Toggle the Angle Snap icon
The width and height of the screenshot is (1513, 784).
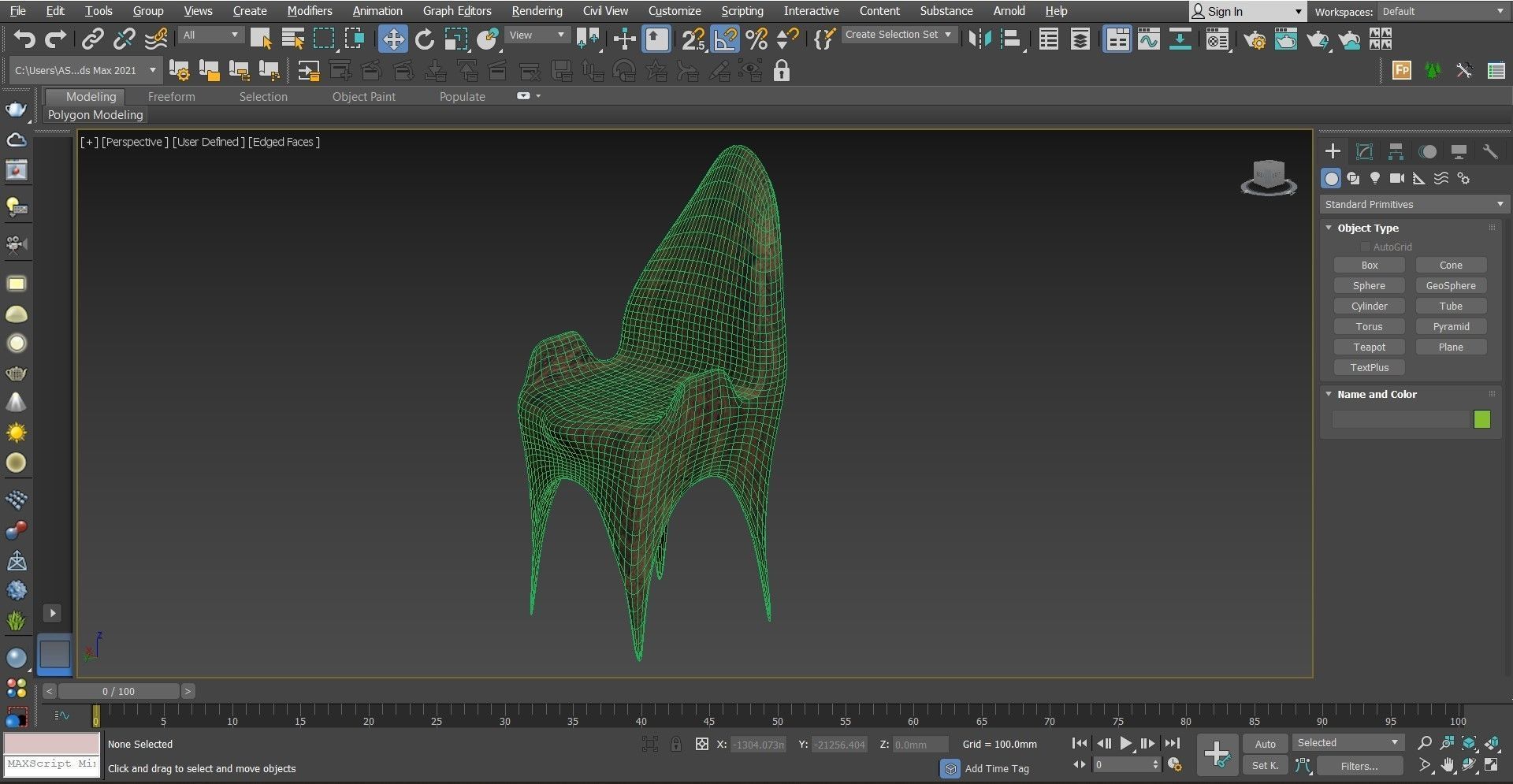point(725,39)
